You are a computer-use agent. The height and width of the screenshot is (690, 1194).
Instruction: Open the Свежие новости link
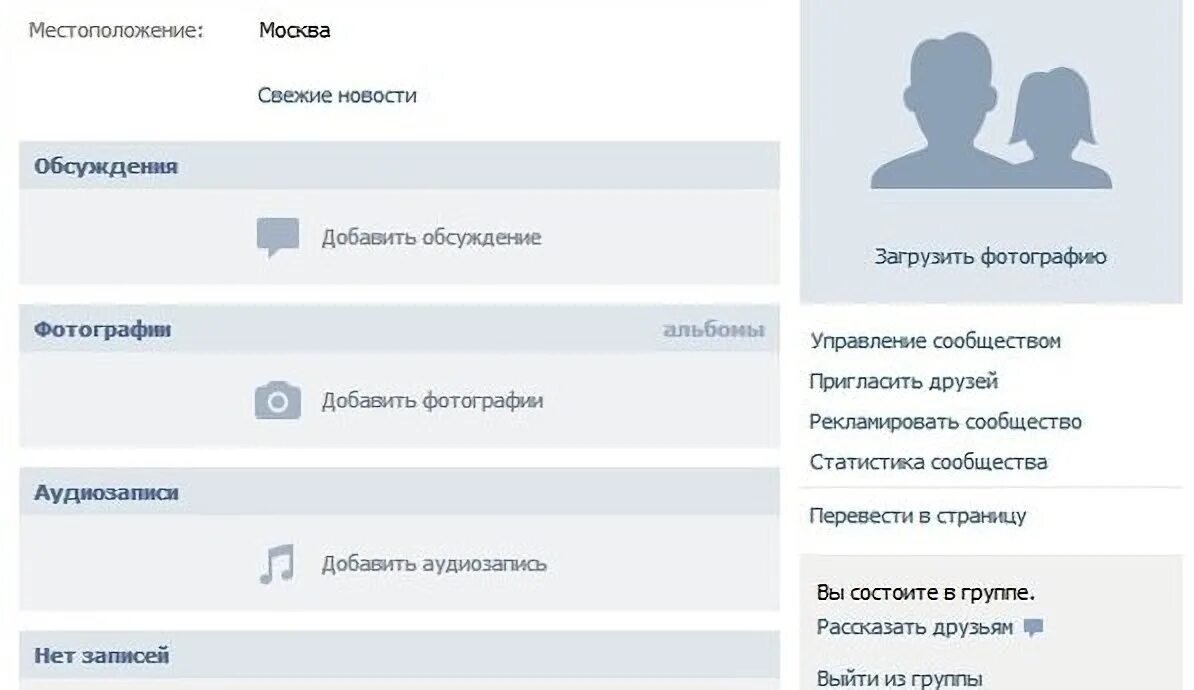337,95
